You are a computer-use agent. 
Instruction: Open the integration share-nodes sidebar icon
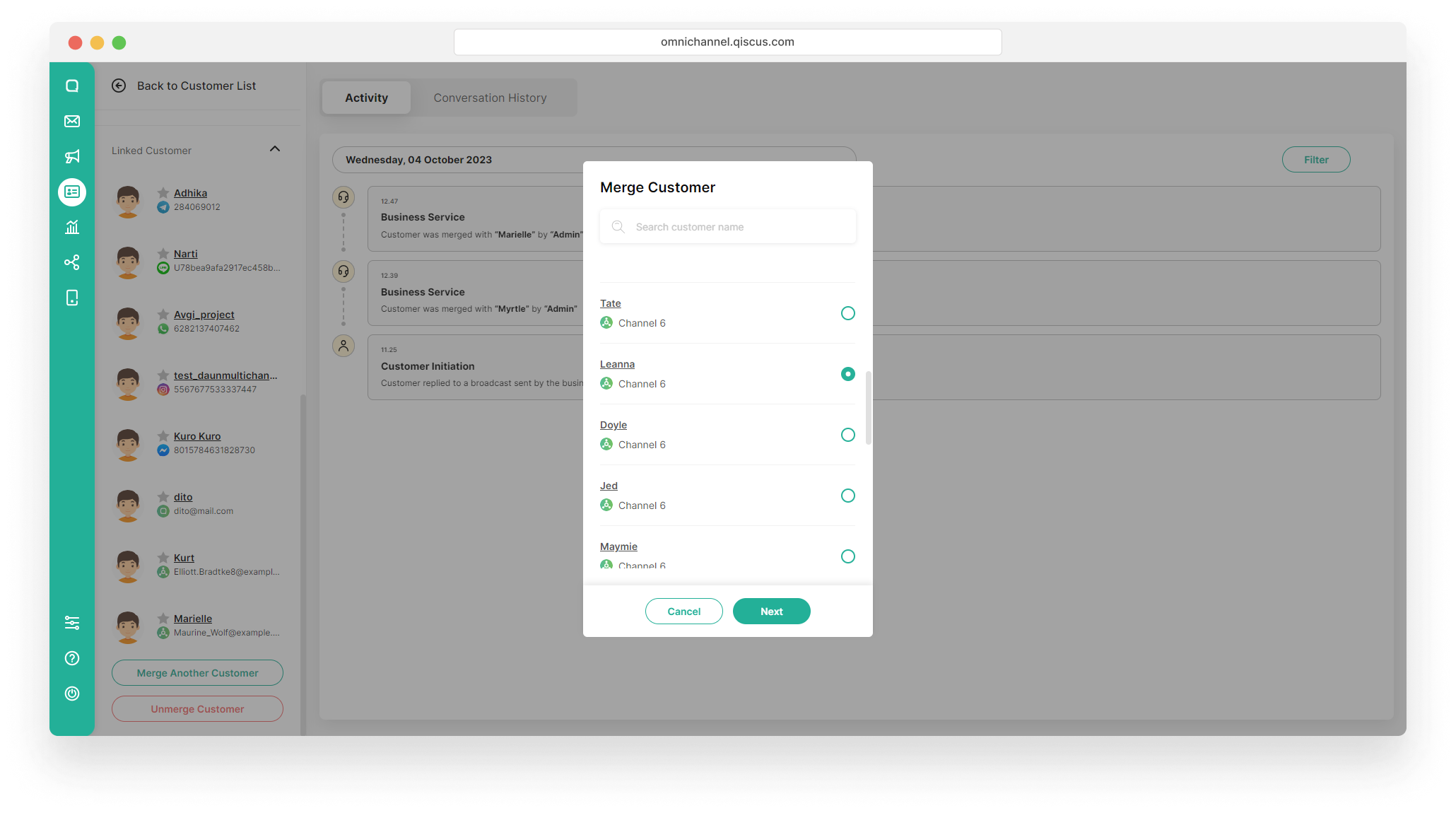point(72,263)
